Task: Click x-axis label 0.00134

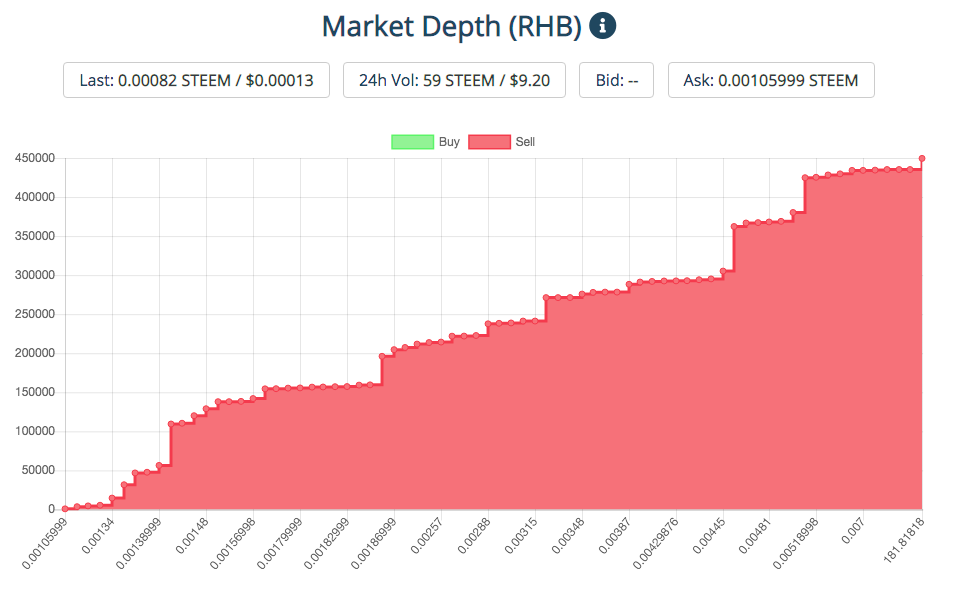Action: click(98, 536)
